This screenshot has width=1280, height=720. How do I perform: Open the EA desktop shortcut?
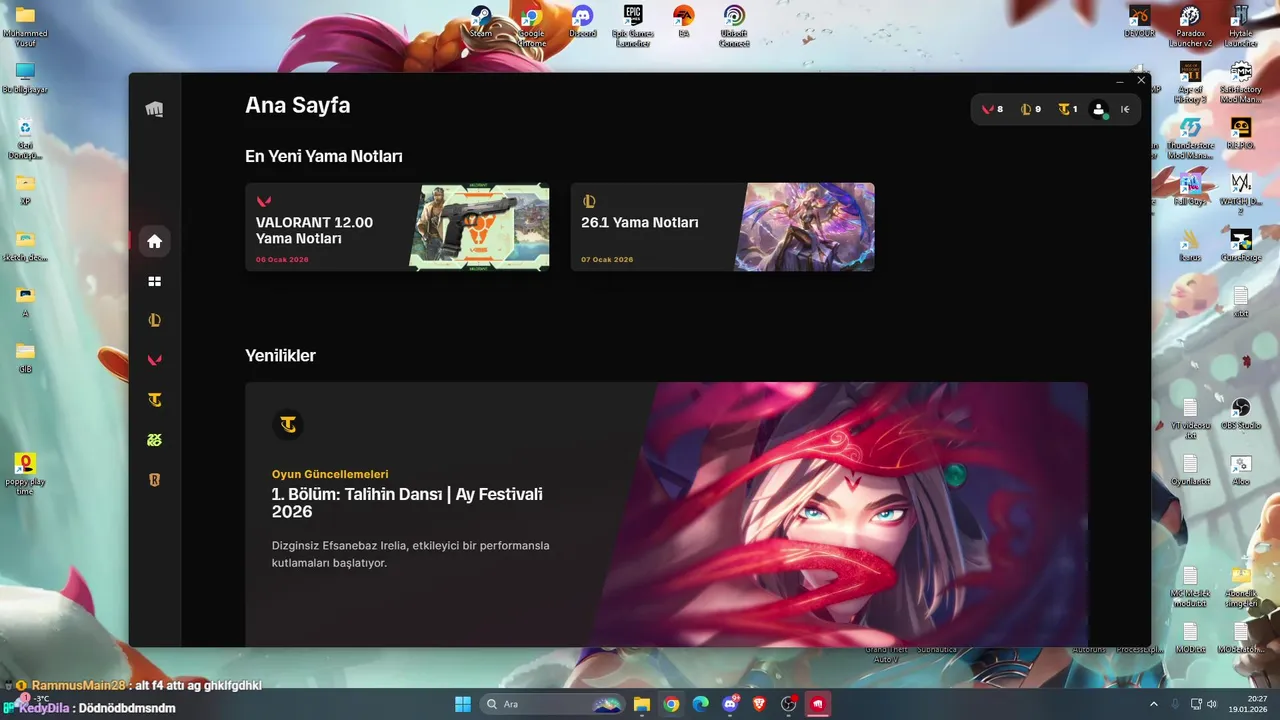(x=684, y=22)
